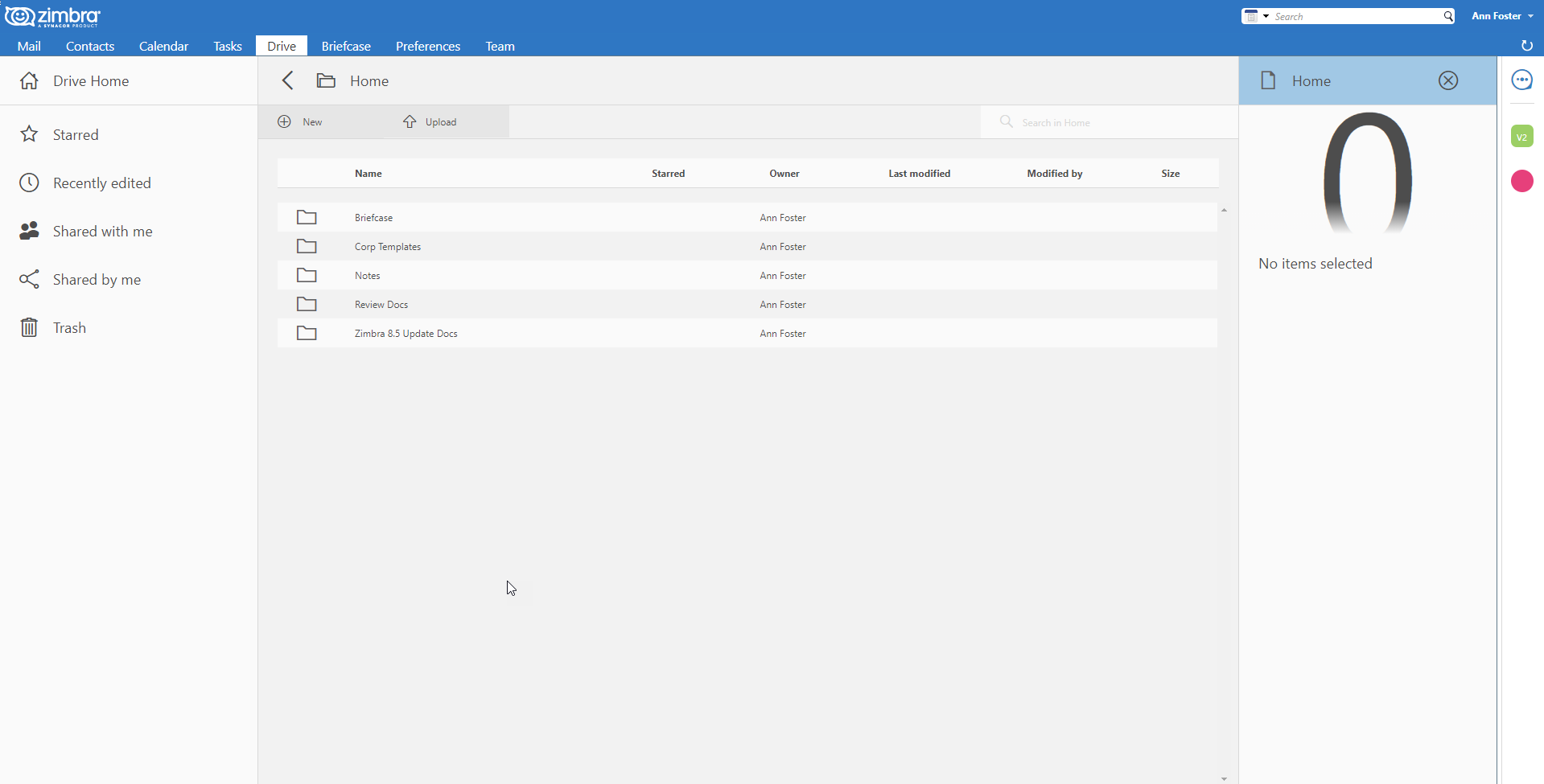Click the Trash bin icon
The height and width of the screenshot is (784, 1544).
tap(29, 327)
